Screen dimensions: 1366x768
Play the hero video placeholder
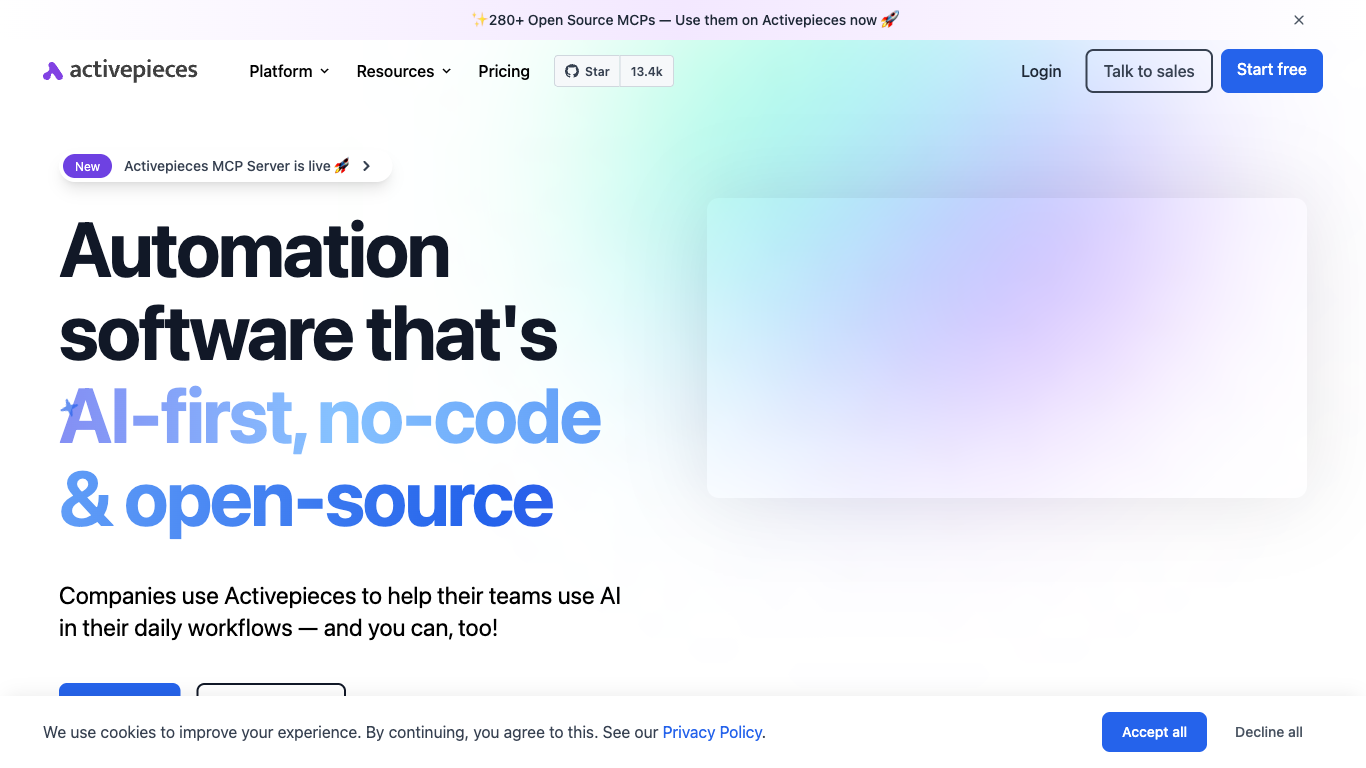pos(1007,348)
